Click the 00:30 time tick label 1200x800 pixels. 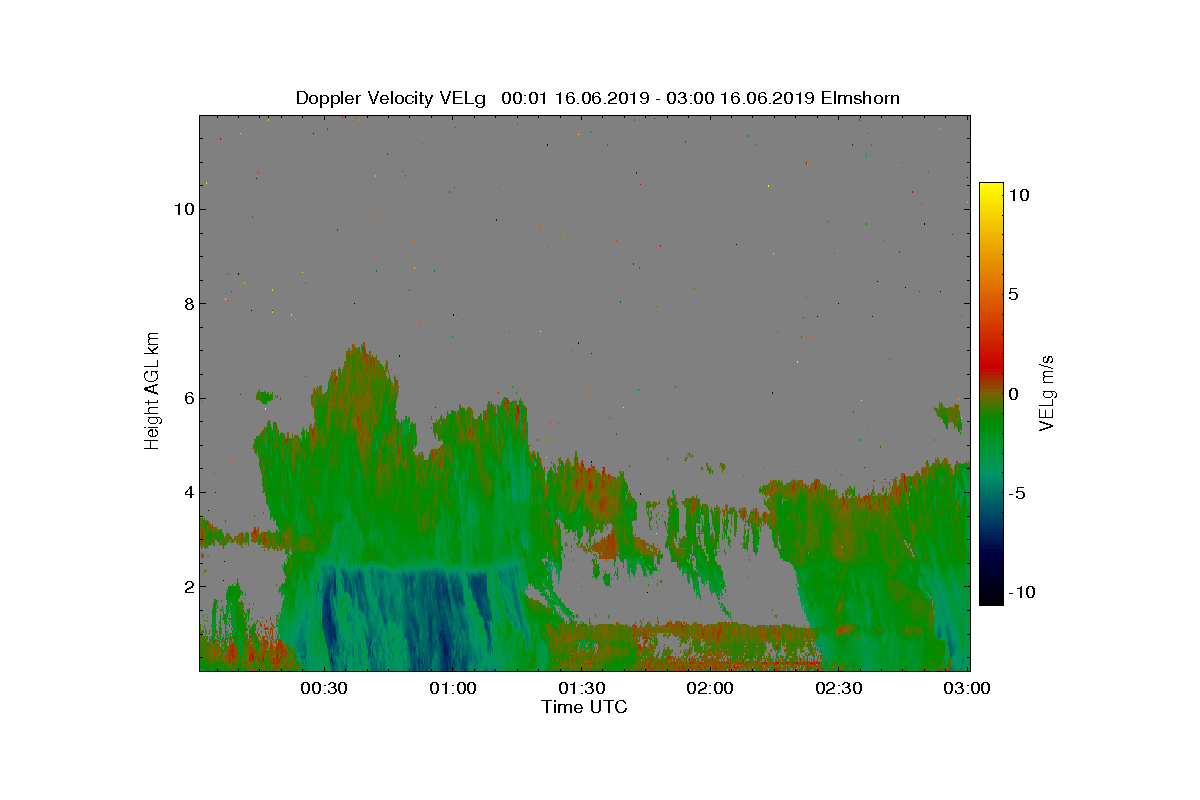tap(324, 688)
